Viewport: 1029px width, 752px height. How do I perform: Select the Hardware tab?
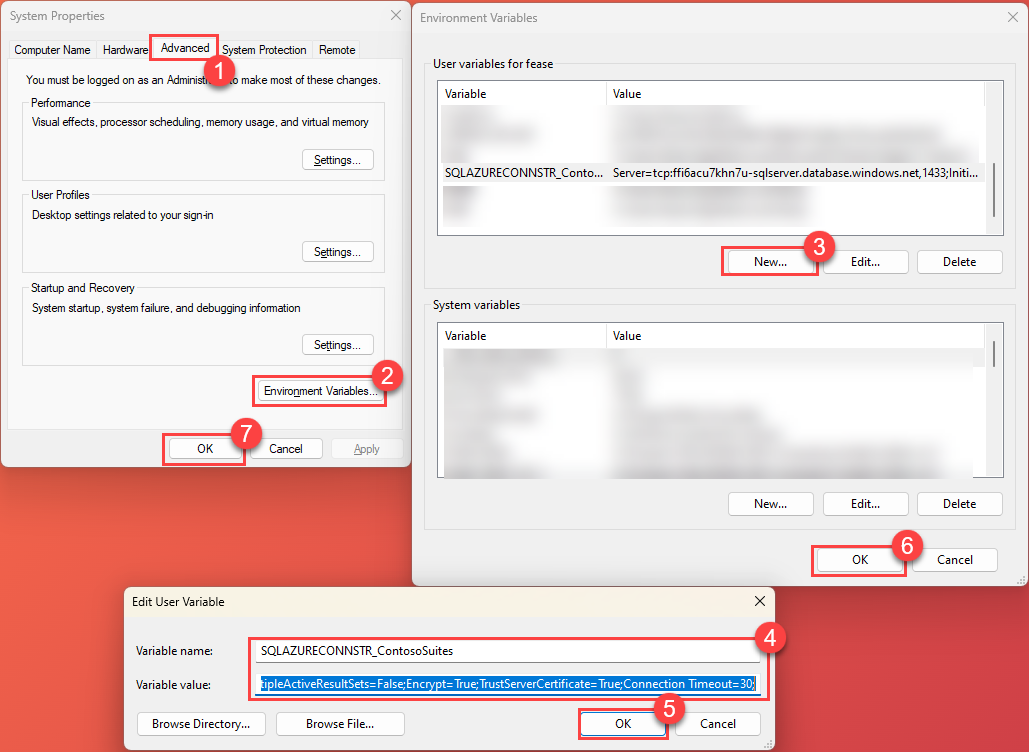tap(125, 49)
